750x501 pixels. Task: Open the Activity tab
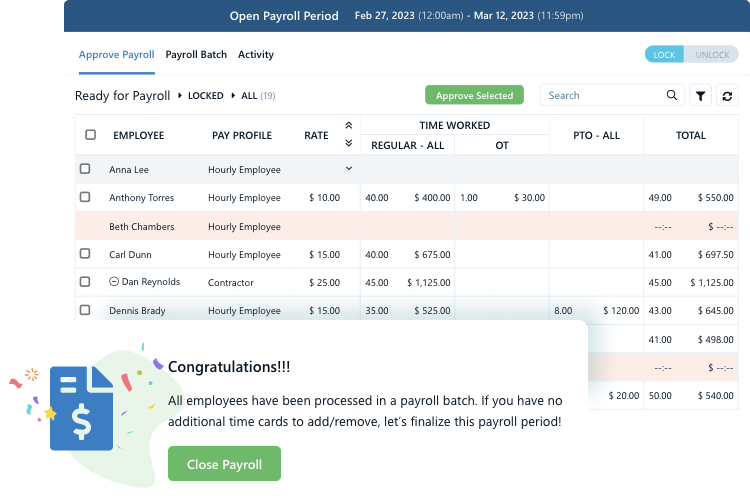click(256, 55)
